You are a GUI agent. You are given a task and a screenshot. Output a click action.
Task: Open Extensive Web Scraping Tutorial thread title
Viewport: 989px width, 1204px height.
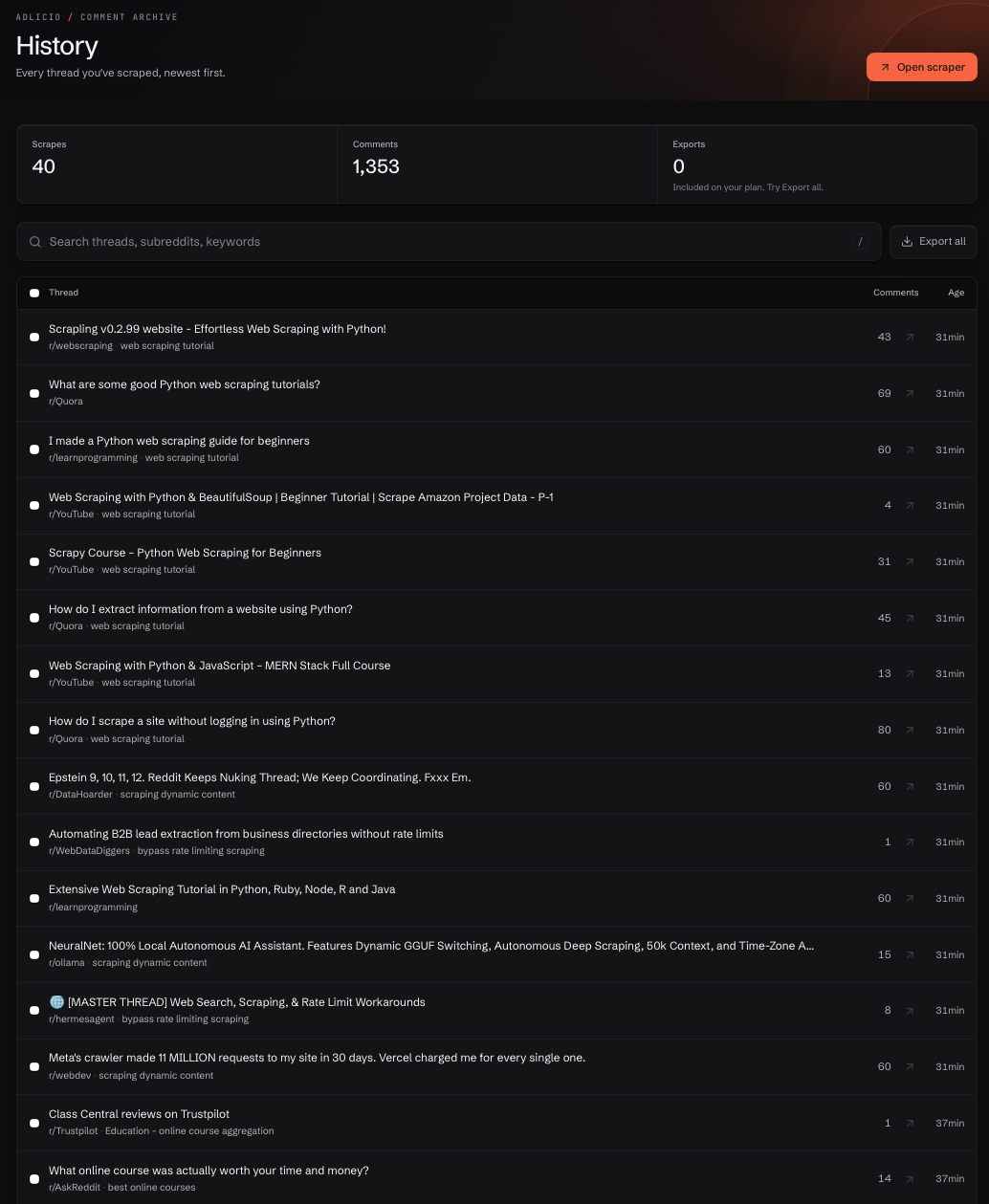(222, 889)
